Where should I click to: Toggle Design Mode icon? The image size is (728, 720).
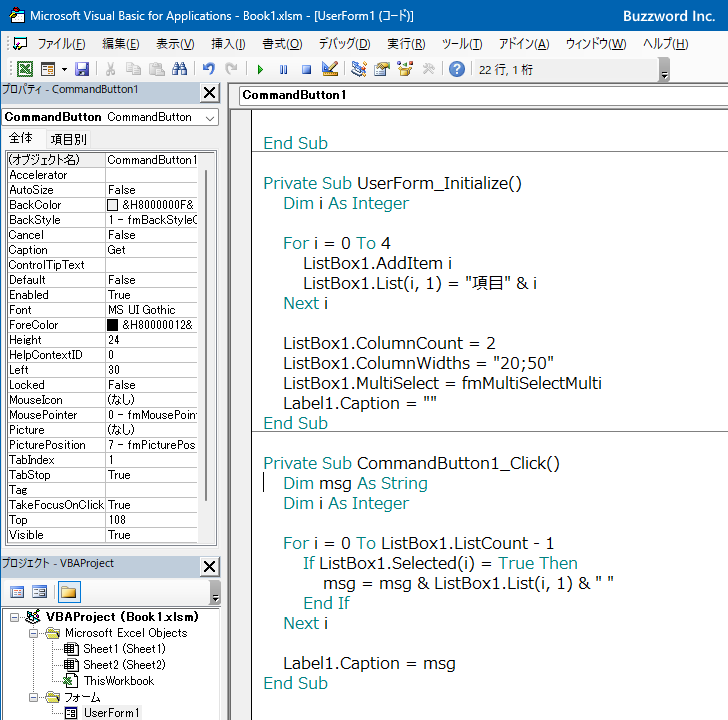[x=330, y=70]
